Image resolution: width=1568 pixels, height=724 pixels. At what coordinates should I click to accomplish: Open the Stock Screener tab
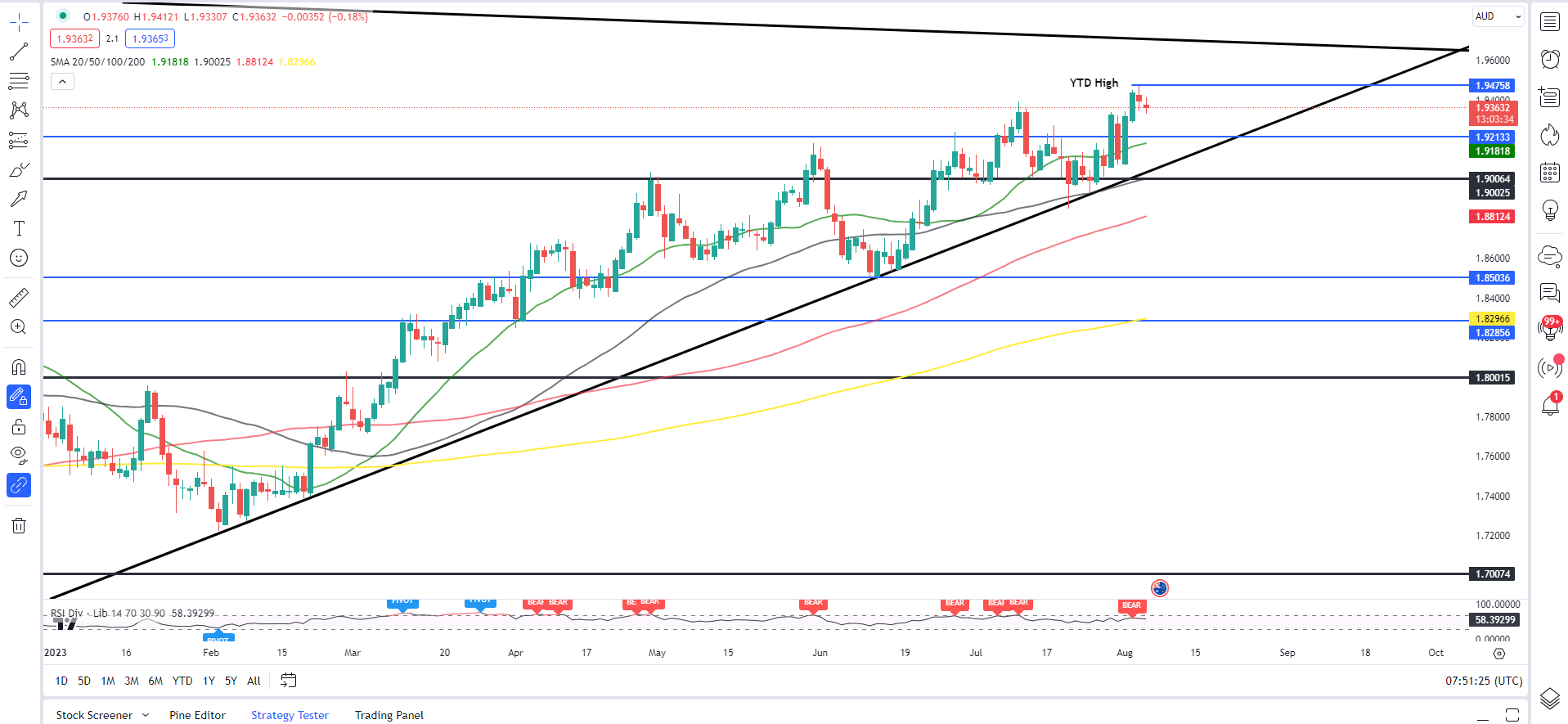[94, 715]
